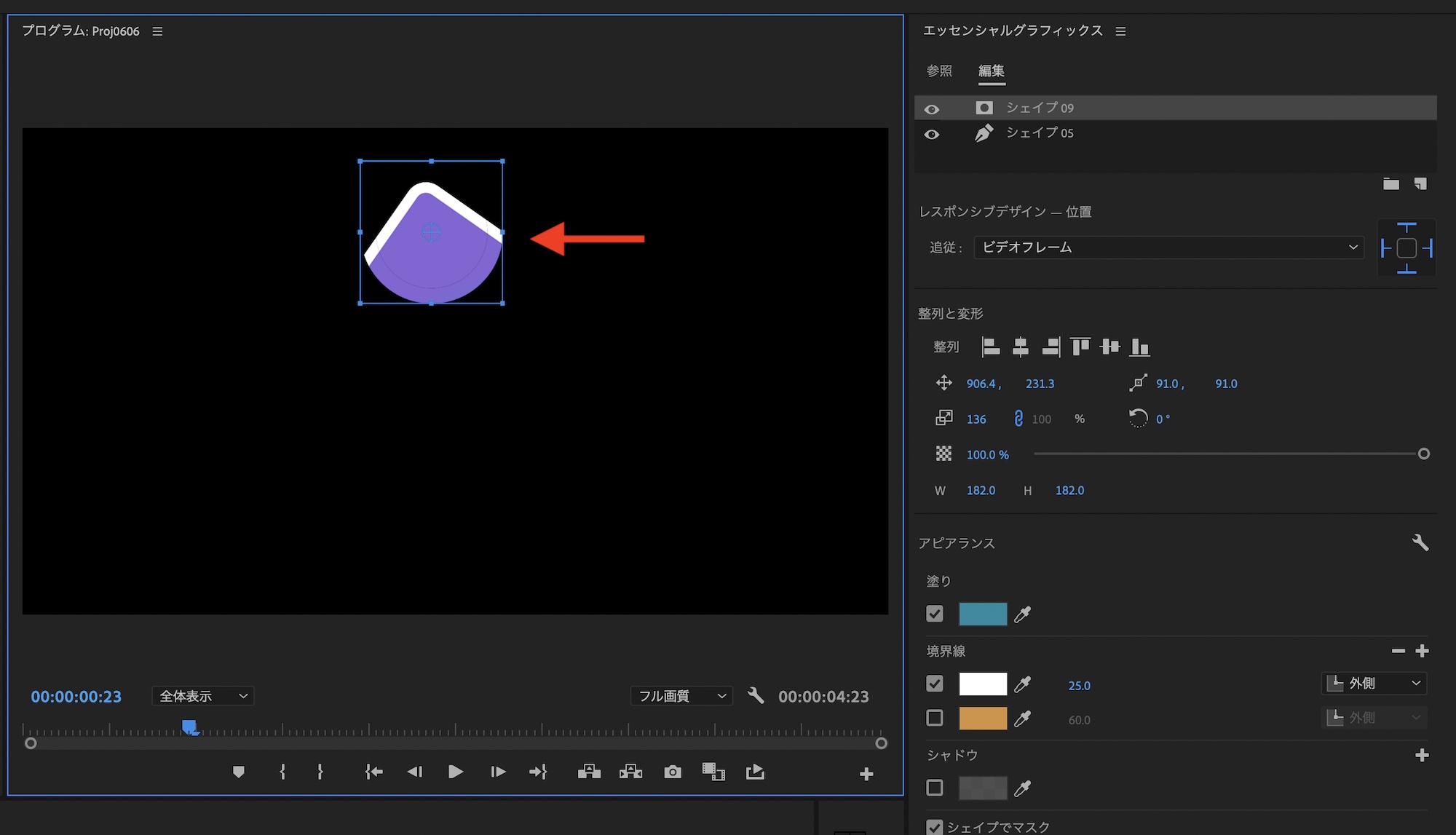Screen dimensions: 1456x835
Task: Click the white stroke color swatch
Action: click(983, 684)
